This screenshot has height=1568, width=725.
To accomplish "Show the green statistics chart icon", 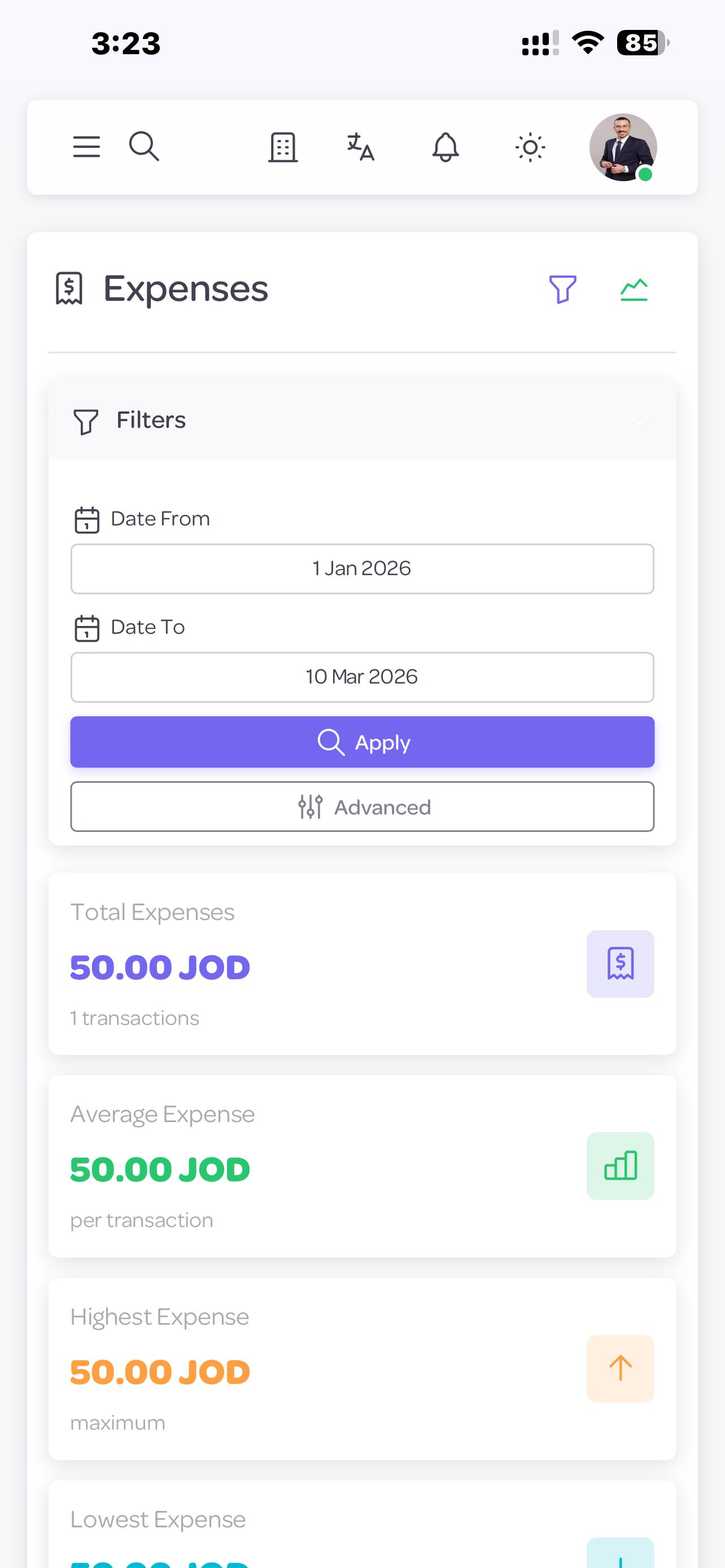I will pyautogui.click(x=634, y=289).
